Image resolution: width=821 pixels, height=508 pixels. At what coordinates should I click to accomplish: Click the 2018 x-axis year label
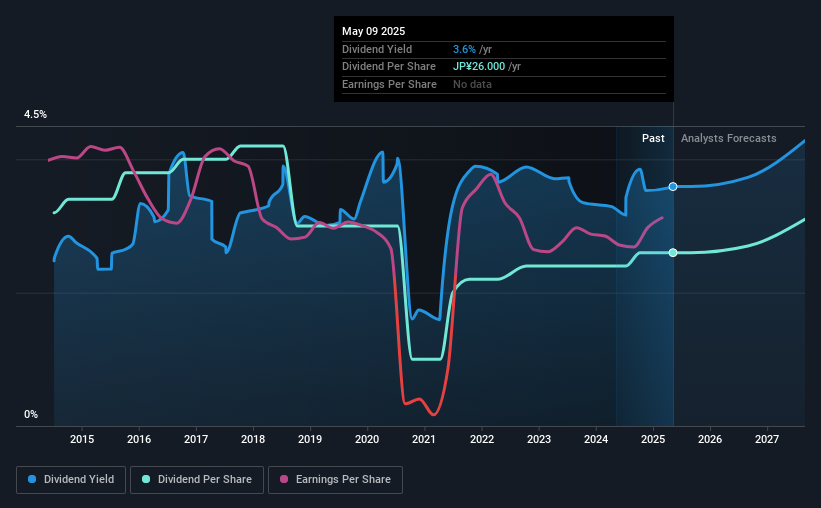click(253, 439)
